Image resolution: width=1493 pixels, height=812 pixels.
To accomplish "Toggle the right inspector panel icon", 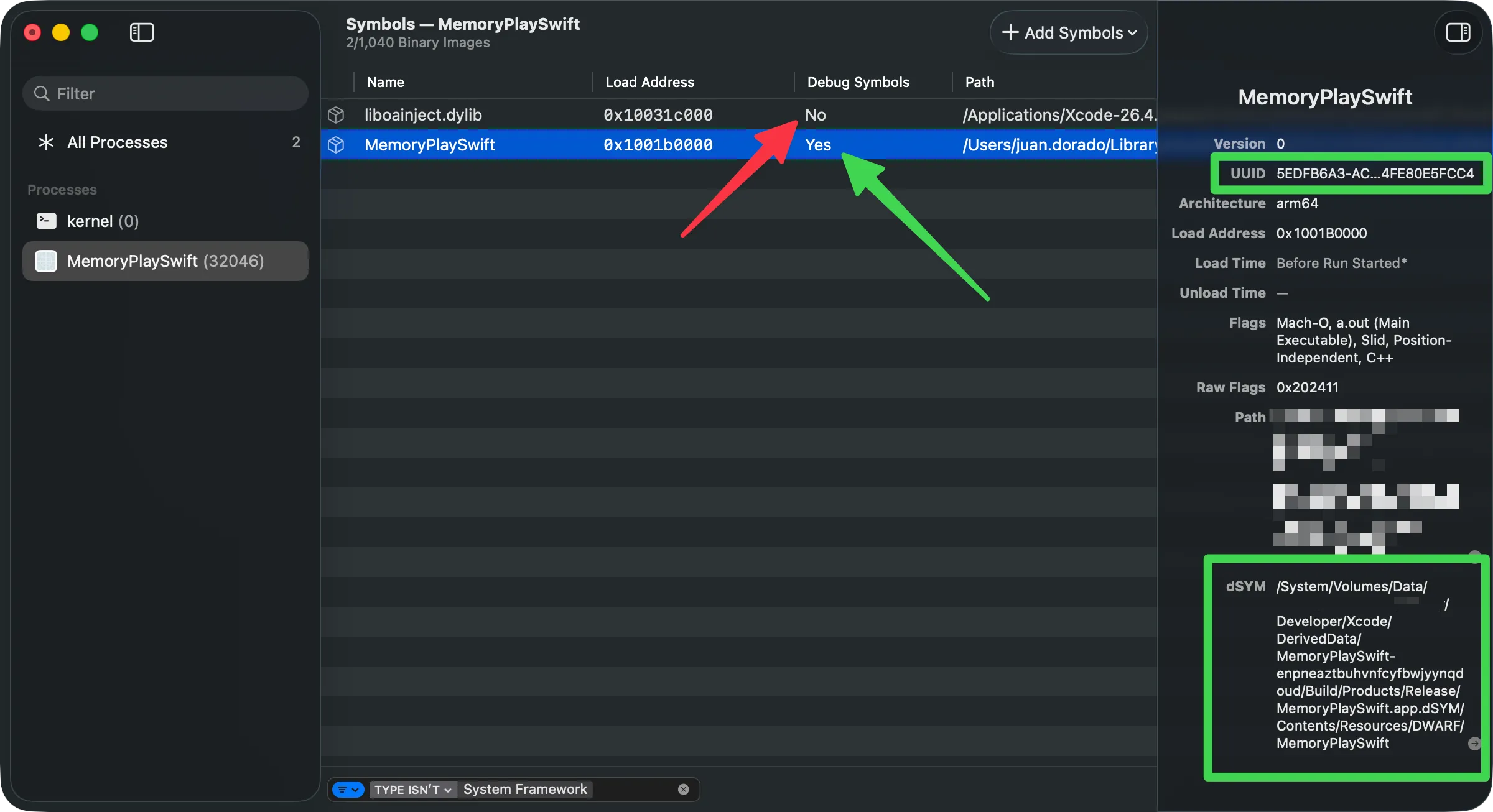I will pyautogui.click(x=1458, y=32).
